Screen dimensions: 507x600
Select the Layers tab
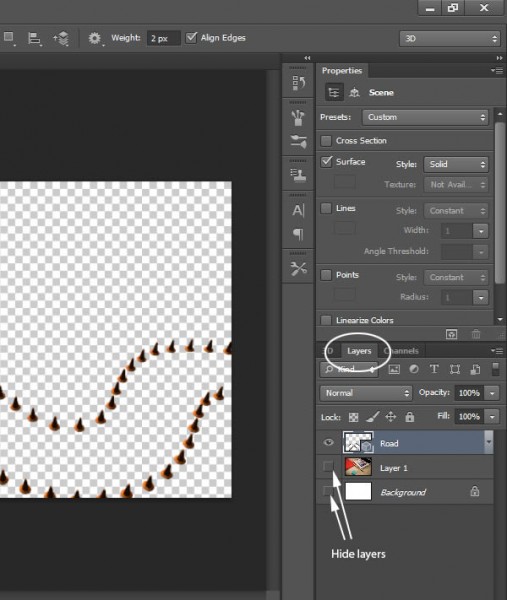359,351
